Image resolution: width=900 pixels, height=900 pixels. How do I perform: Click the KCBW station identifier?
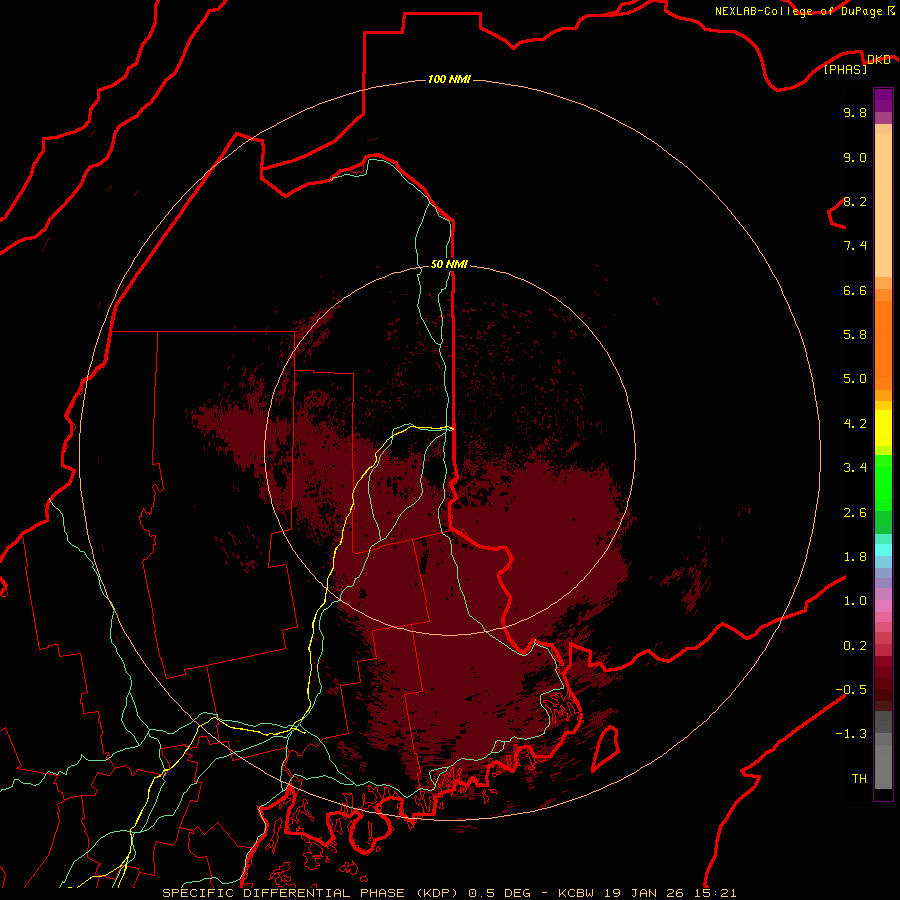(576, 893)
